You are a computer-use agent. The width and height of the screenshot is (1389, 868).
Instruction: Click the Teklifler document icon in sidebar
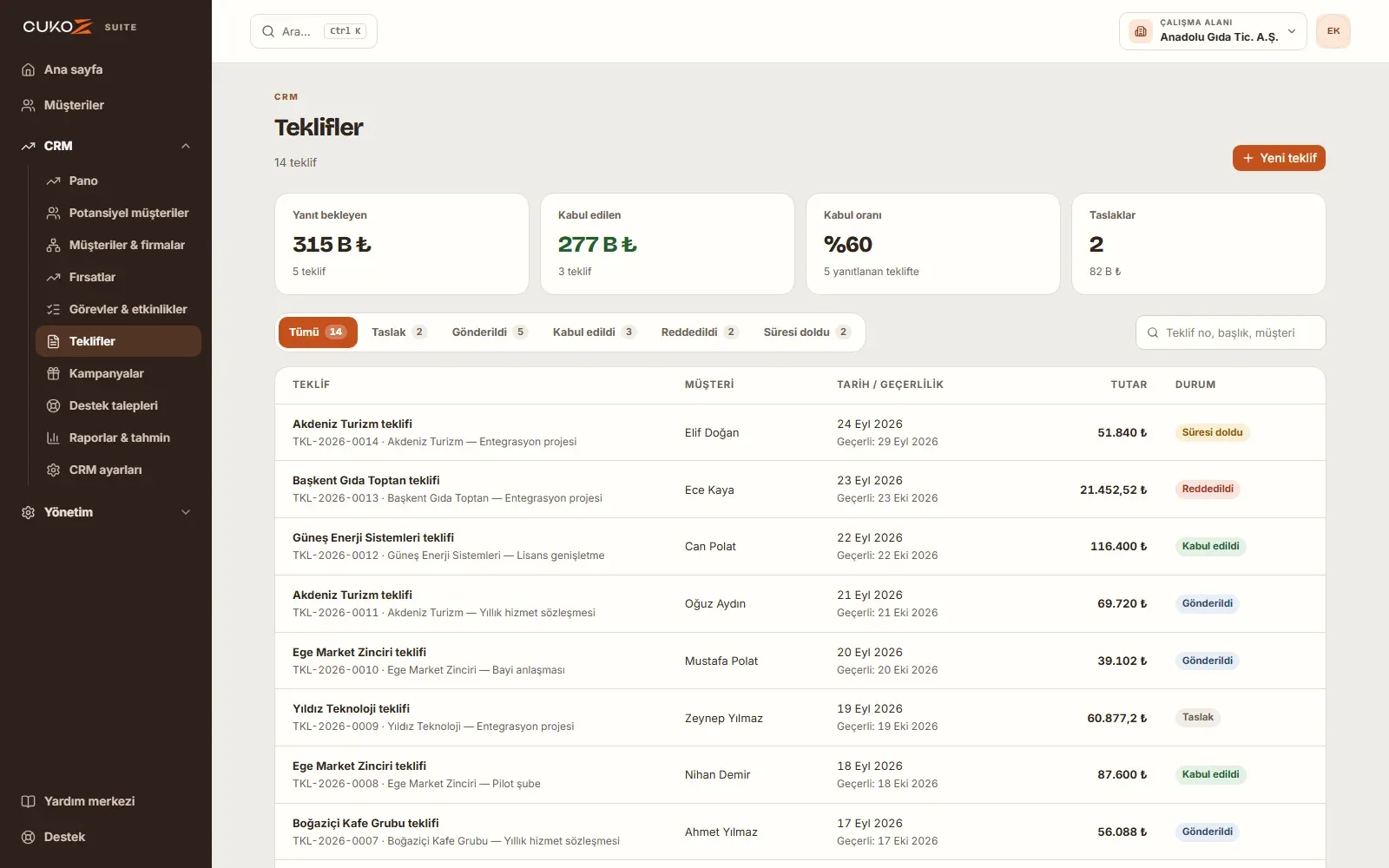(x=53, y=341)
